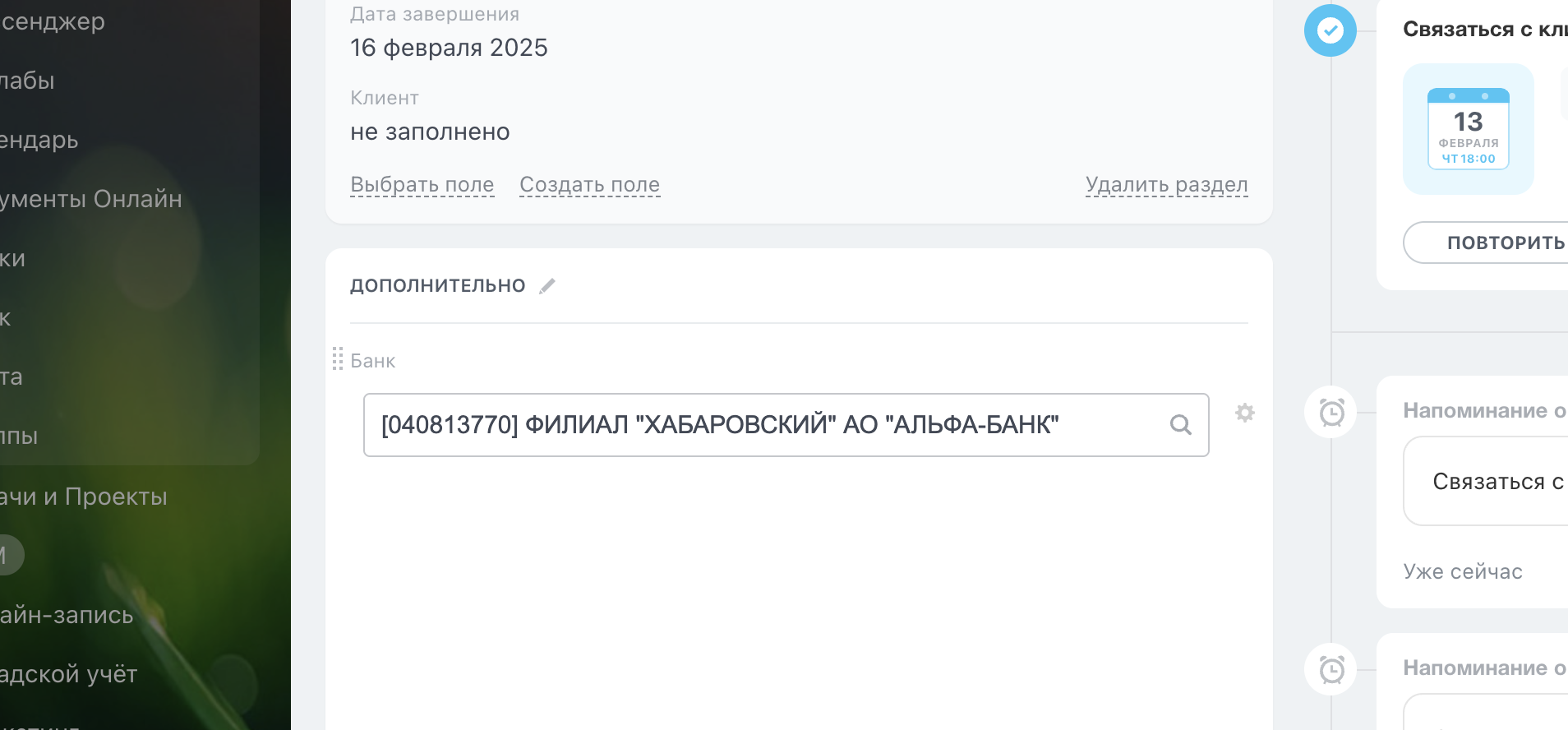Click the Создать поле link

pos(589,185)
